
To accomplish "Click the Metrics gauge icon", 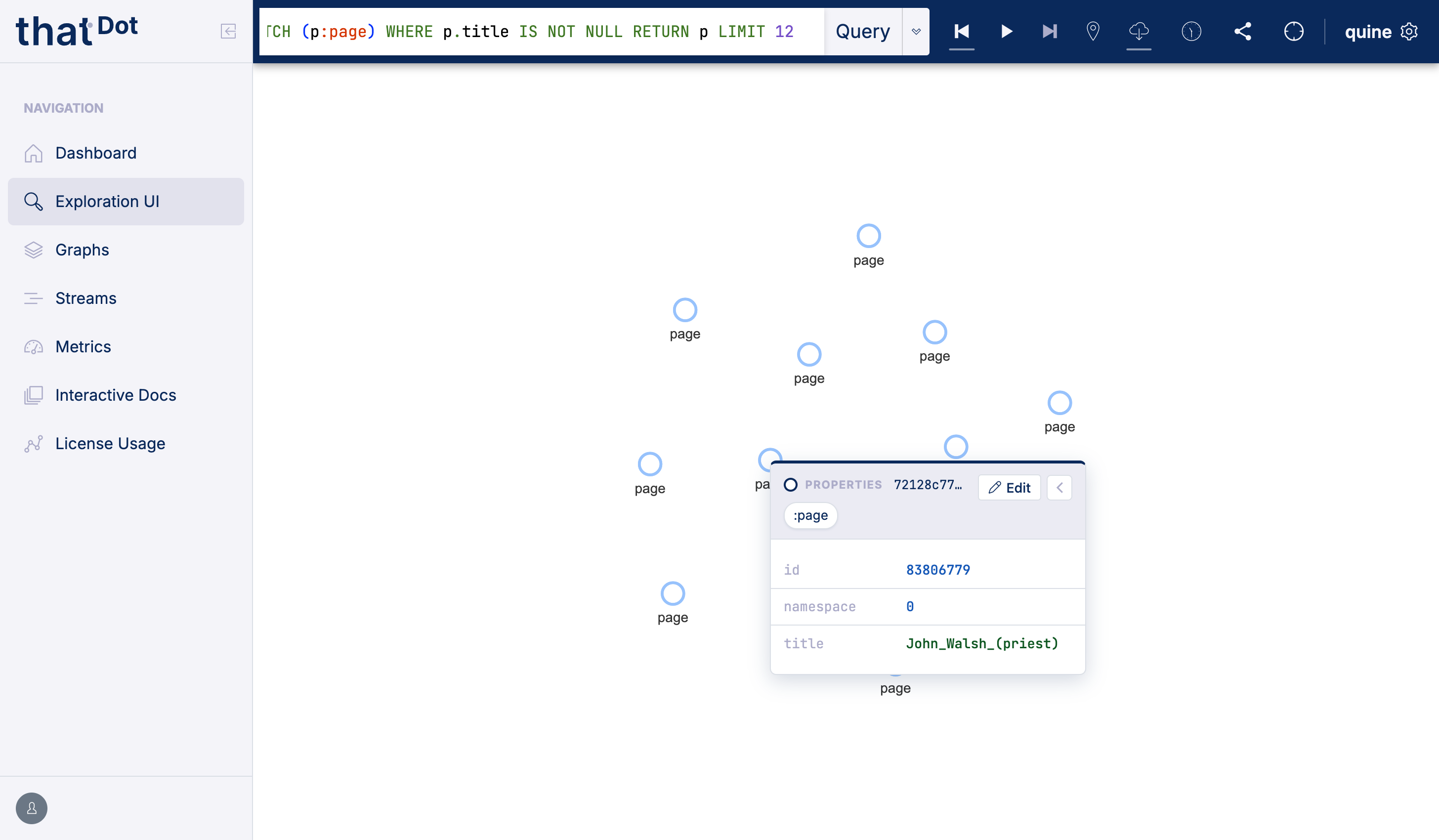I will coord(34,346).
